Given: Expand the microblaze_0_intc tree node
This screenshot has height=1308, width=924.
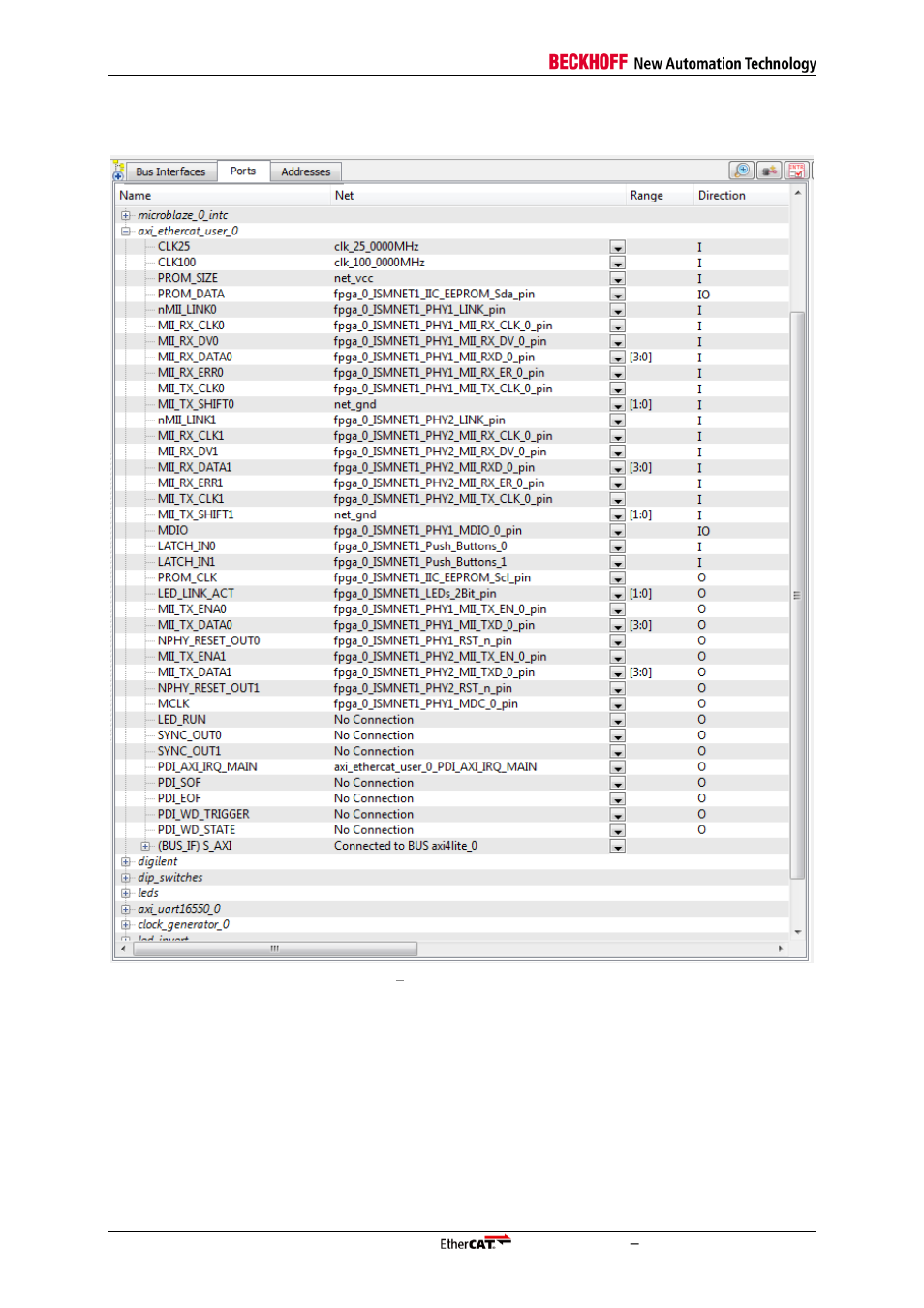Looking at the screenshot, I should tap(125, 215).
